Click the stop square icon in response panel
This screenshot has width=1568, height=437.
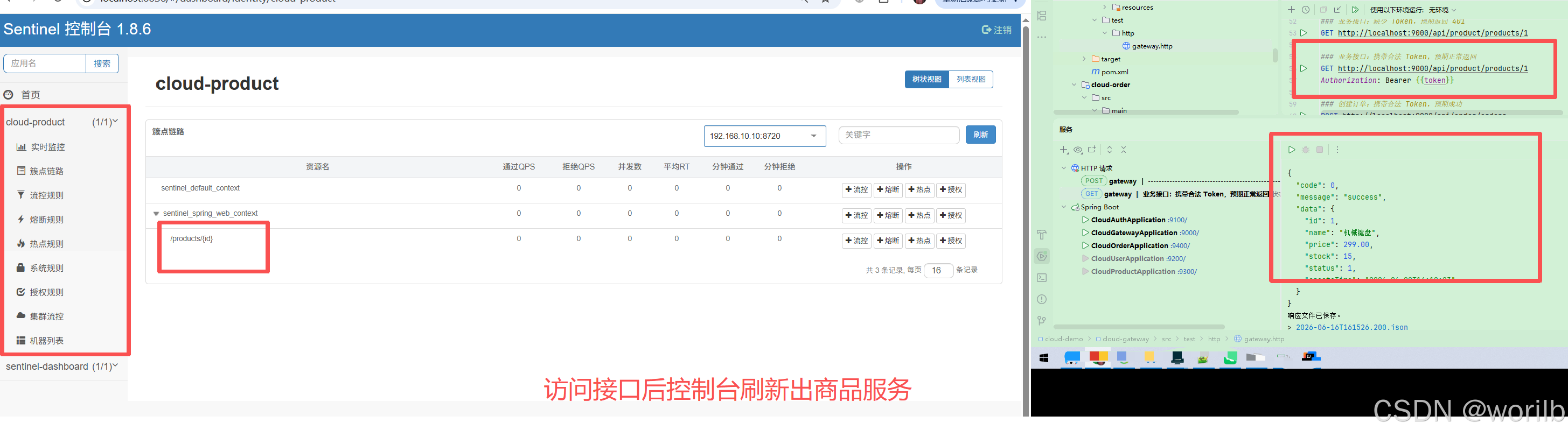point(1320,150)
